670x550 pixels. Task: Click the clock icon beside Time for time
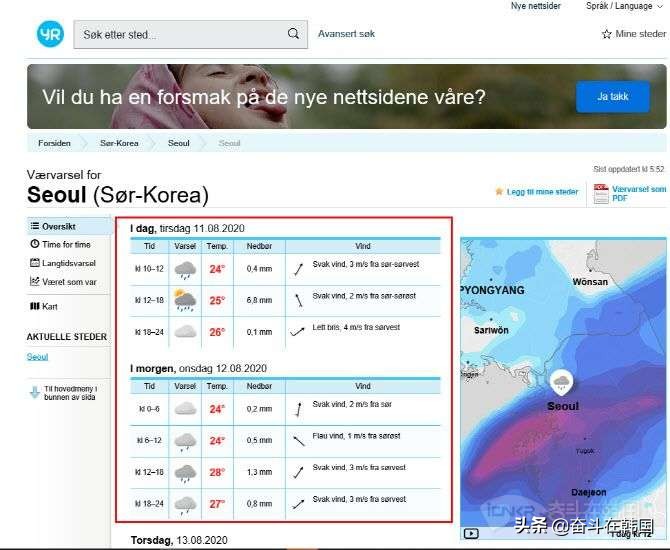pos(35,244)
